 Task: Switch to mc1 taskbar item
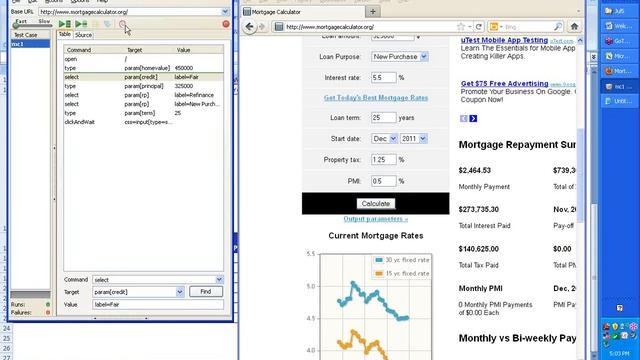click(620, 87)
